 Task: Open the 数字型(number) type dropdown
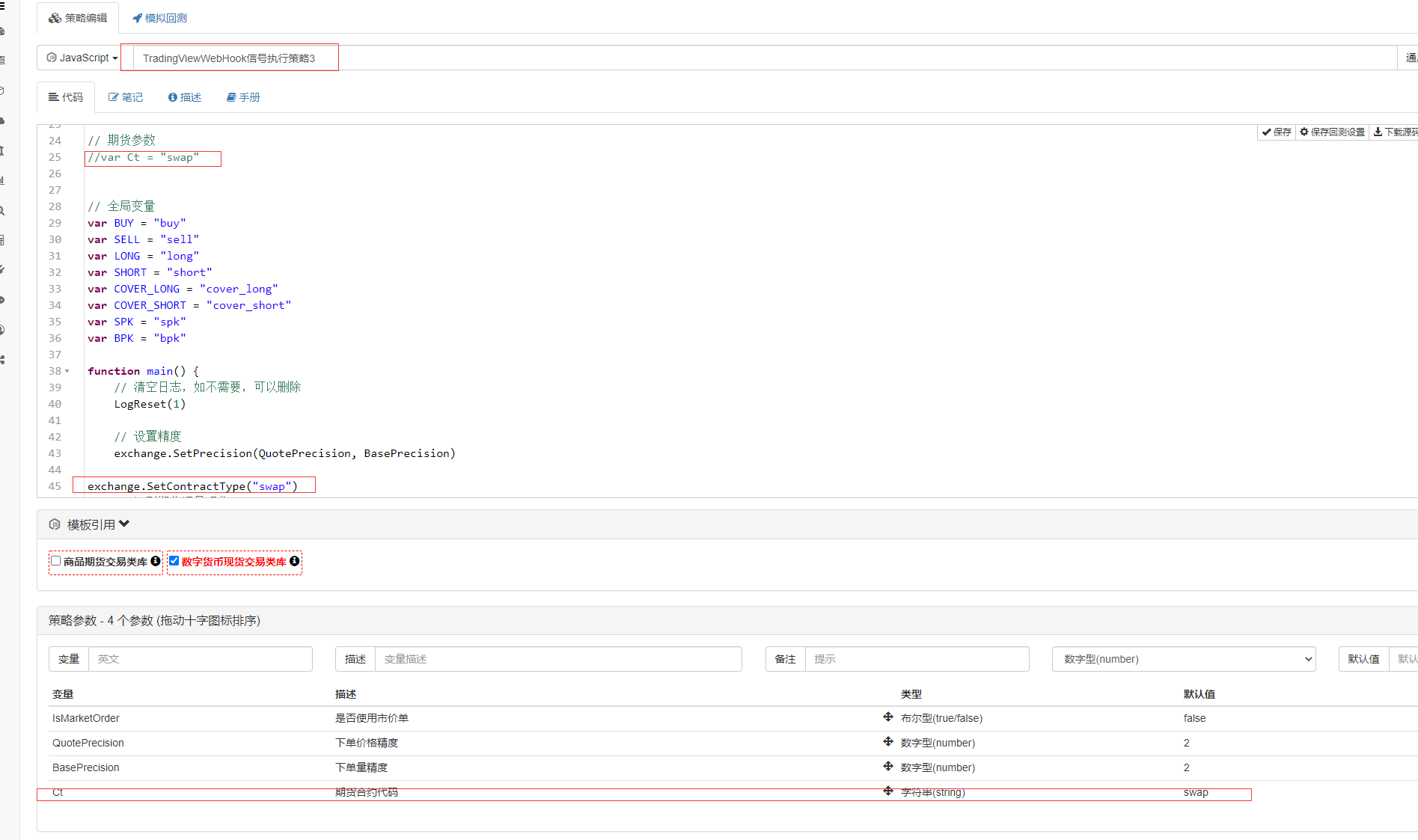click(x=1183, y=659)
